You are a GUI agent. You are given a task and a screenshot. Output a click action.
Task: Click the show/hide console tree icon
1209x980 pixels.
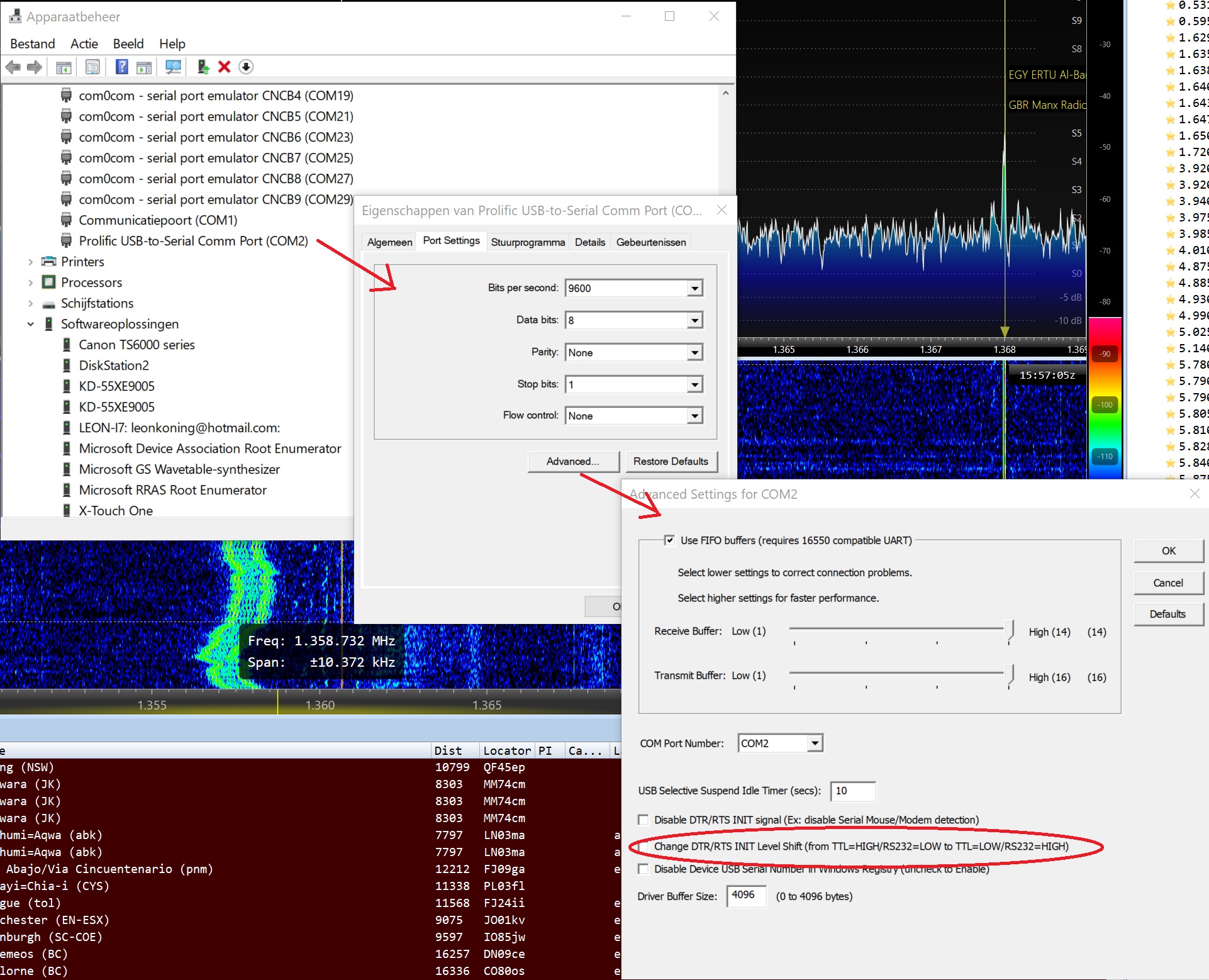click(x=64, y=67)
